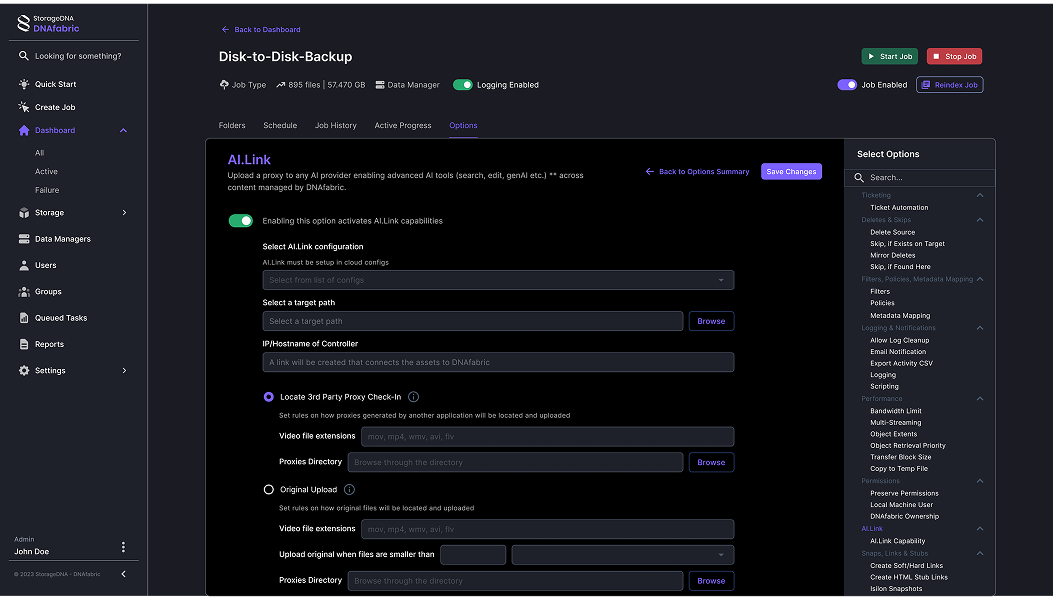Open the Queued Tasks icon in sidebar
This screenshot has height=600, width=1053.
point(24,318)
